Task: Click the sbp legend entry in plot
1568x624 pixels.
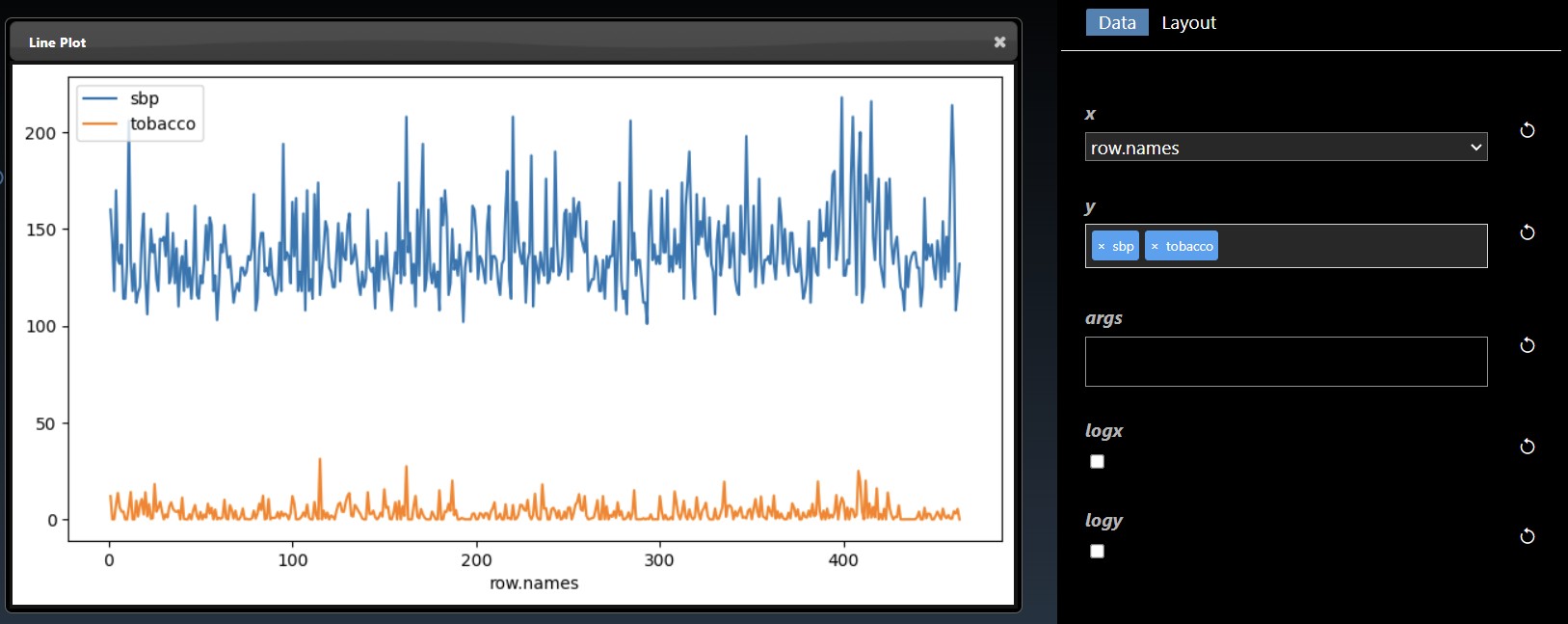Action: [x=144, y=98]
